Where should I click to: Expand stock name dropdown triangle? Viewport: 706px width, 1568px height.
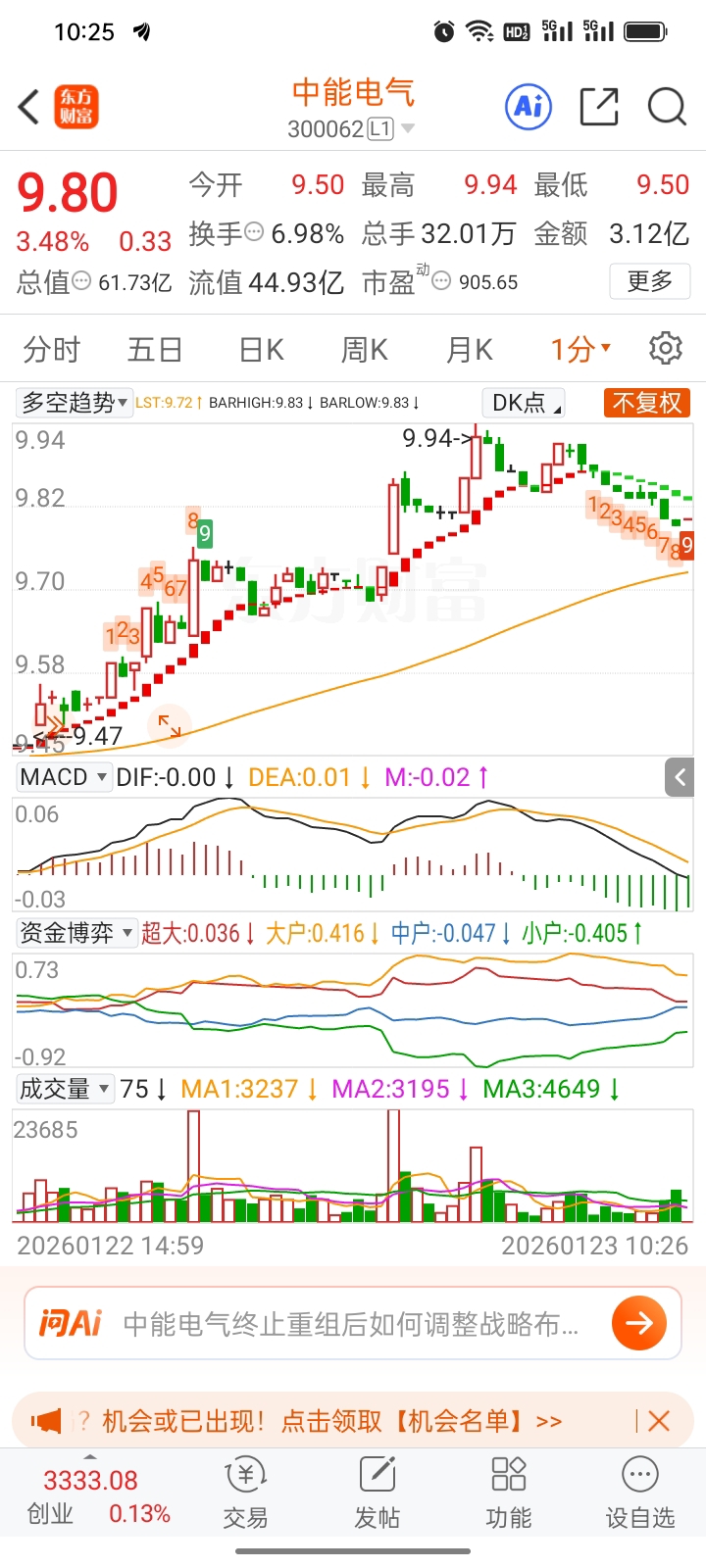(x=408, y=128)
